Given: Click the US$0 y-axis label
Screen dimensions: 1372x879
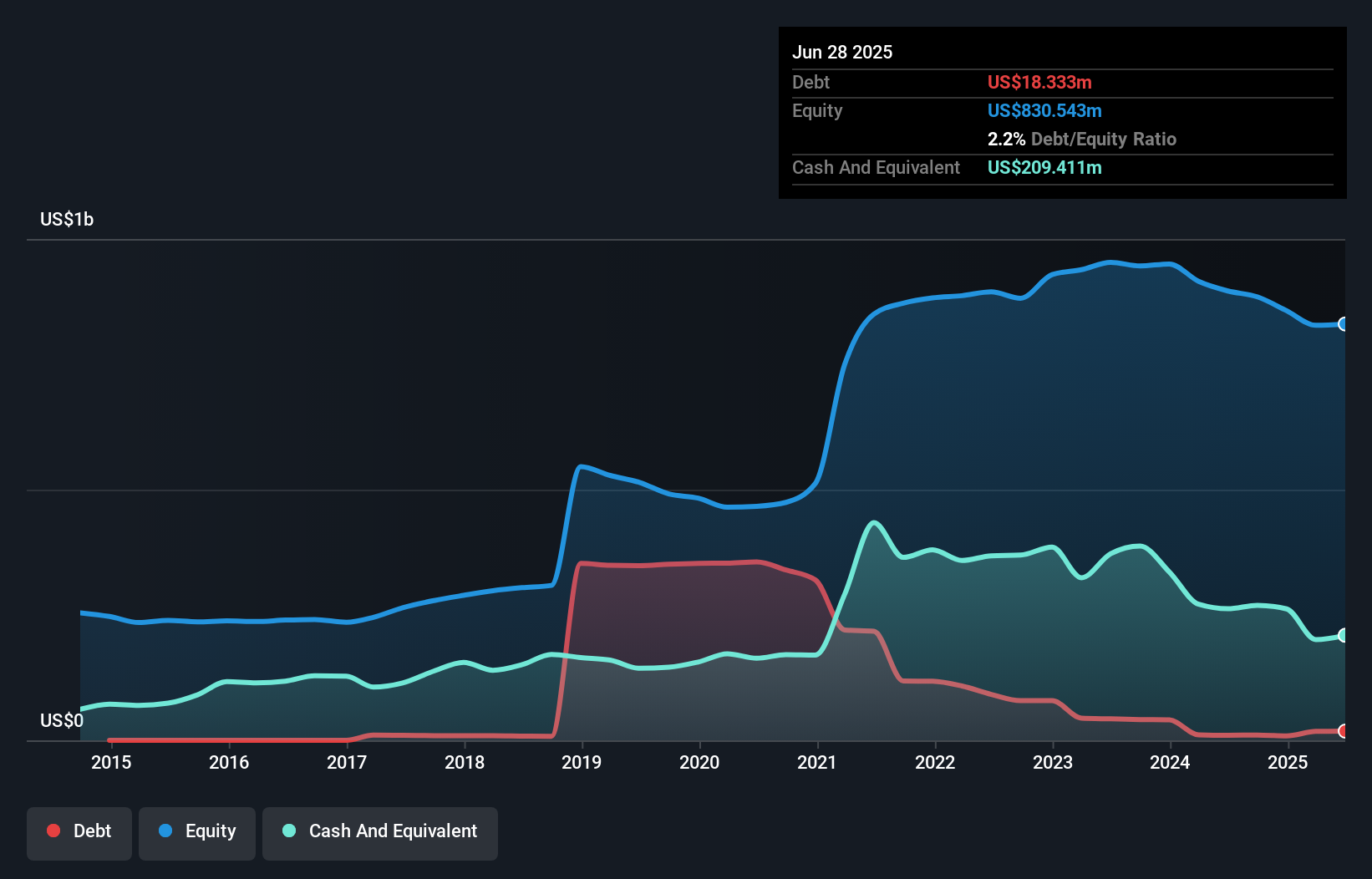Looking at the screenshot, I should (62, 720).
